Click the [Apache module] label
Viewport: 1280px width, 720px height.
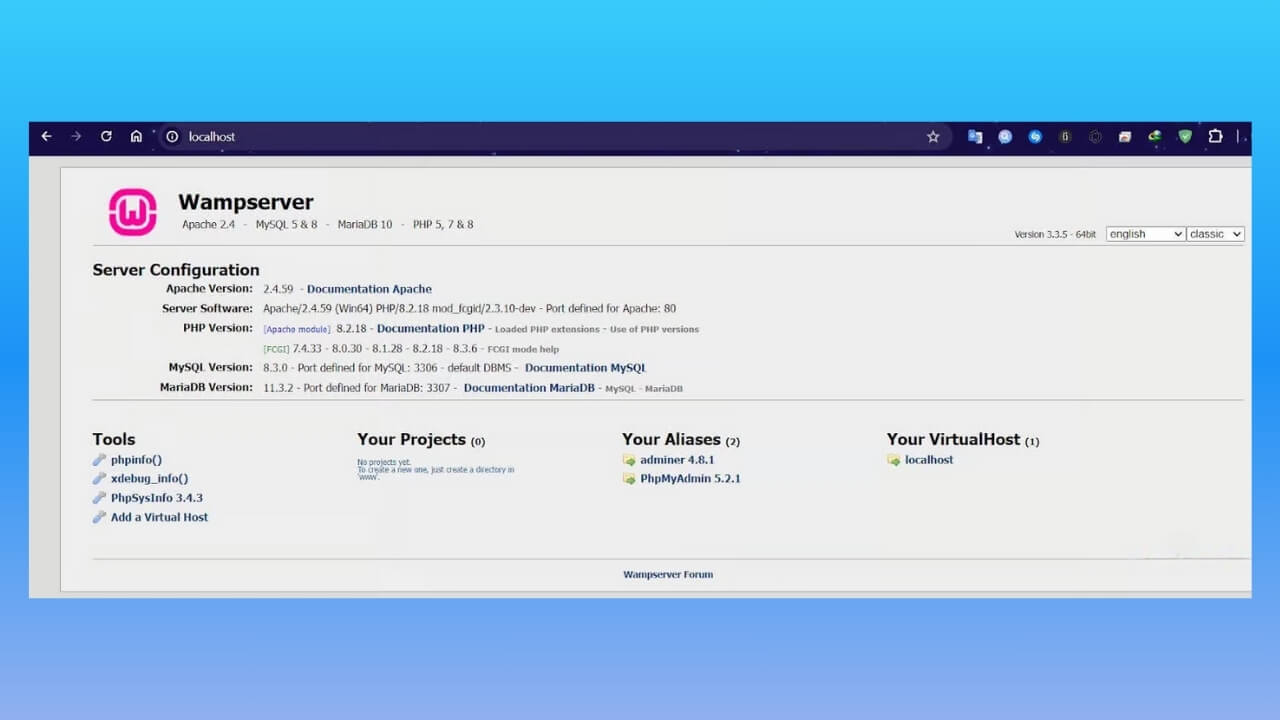coord(297,329)
